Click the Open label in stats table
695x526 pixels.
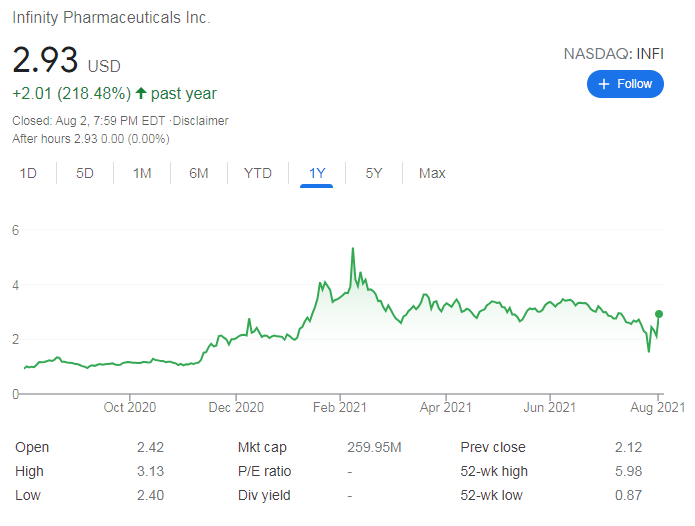32,447
